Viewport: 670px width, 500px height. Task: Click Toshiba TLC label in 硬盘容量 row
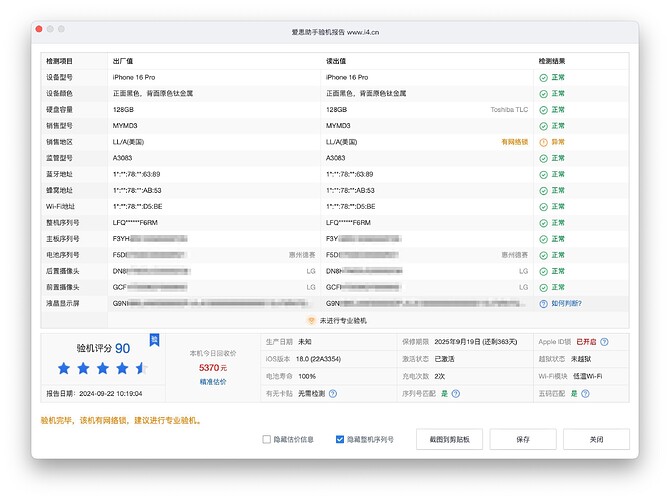(x=509, y=110)
